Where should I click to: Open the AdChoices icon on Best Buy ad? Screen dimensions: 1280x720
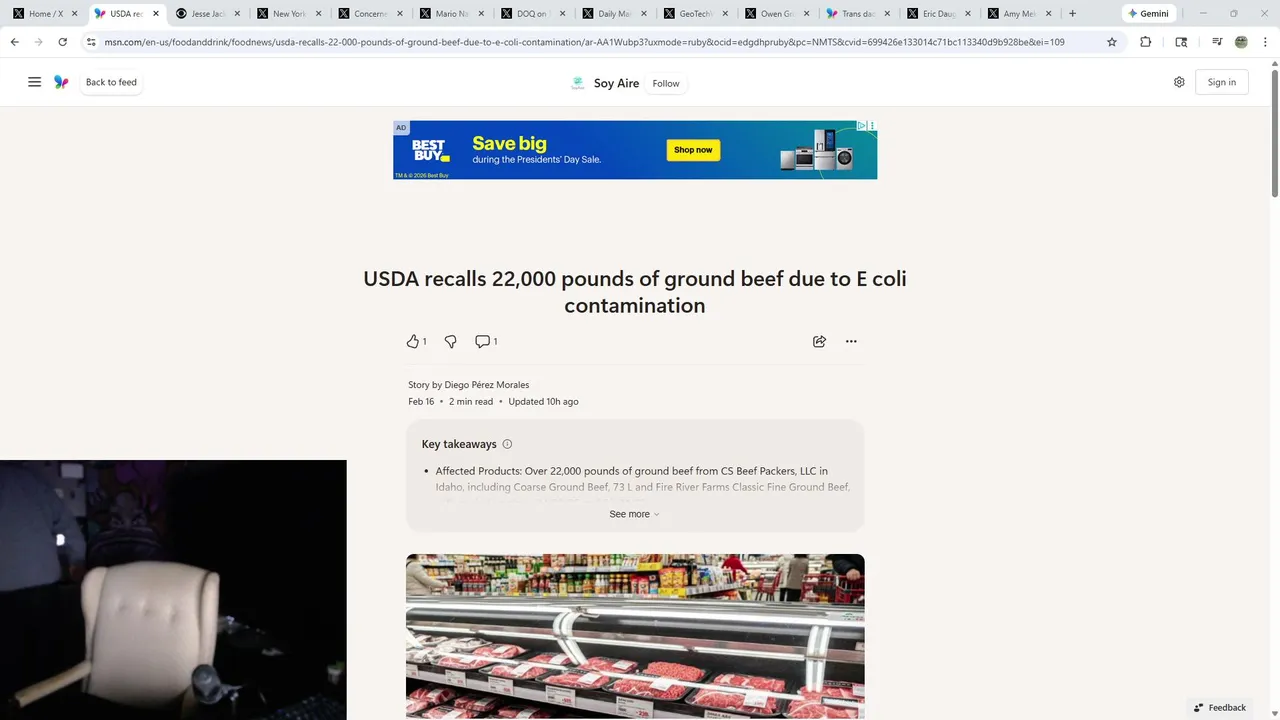click(x=861, y=126)
